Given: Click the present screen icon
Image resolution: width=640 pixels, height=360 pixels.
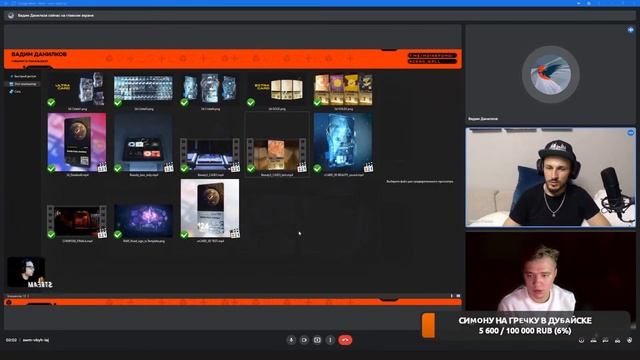Looking at the screenshot, I should click(x=317, y=340).
